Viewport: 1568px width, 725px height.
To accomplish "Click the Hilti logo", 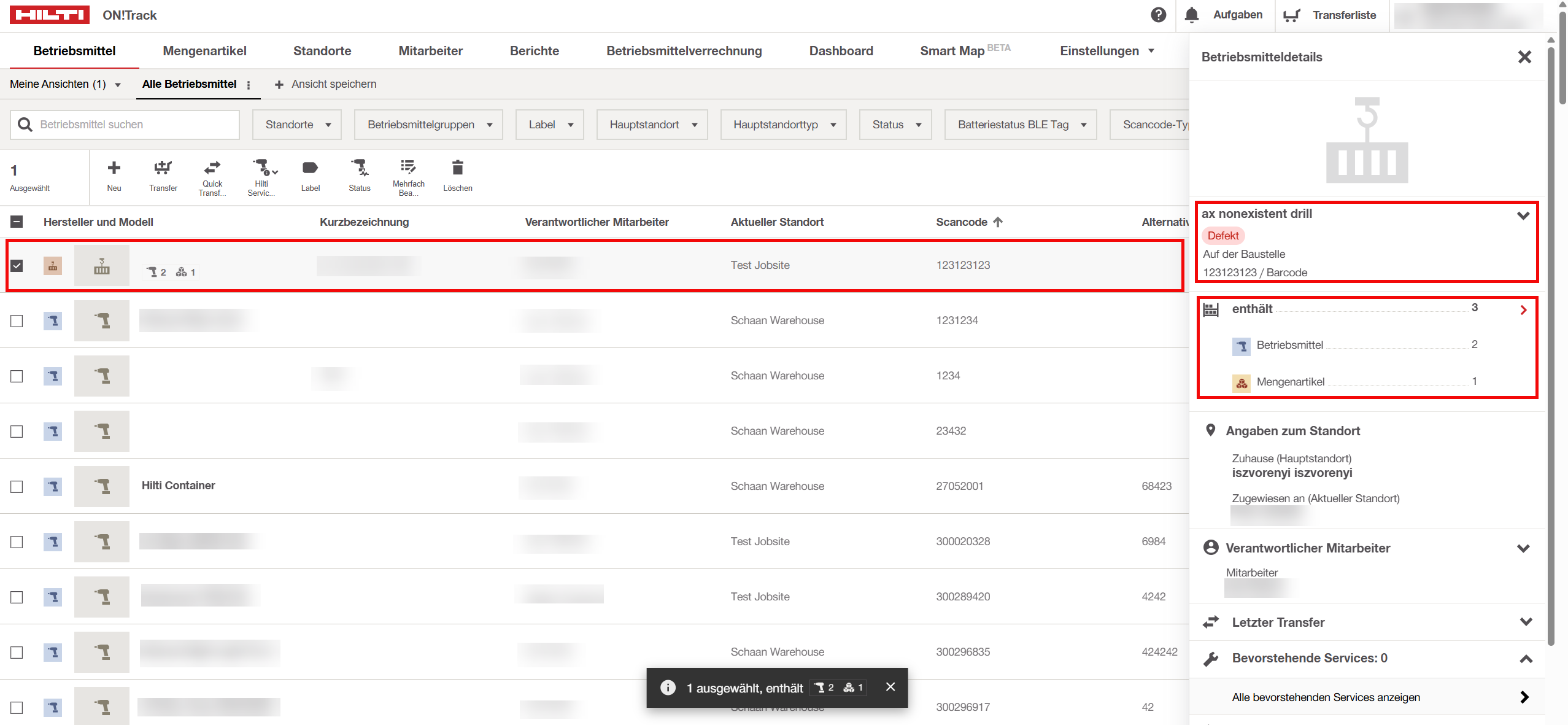I will (50, 15).
